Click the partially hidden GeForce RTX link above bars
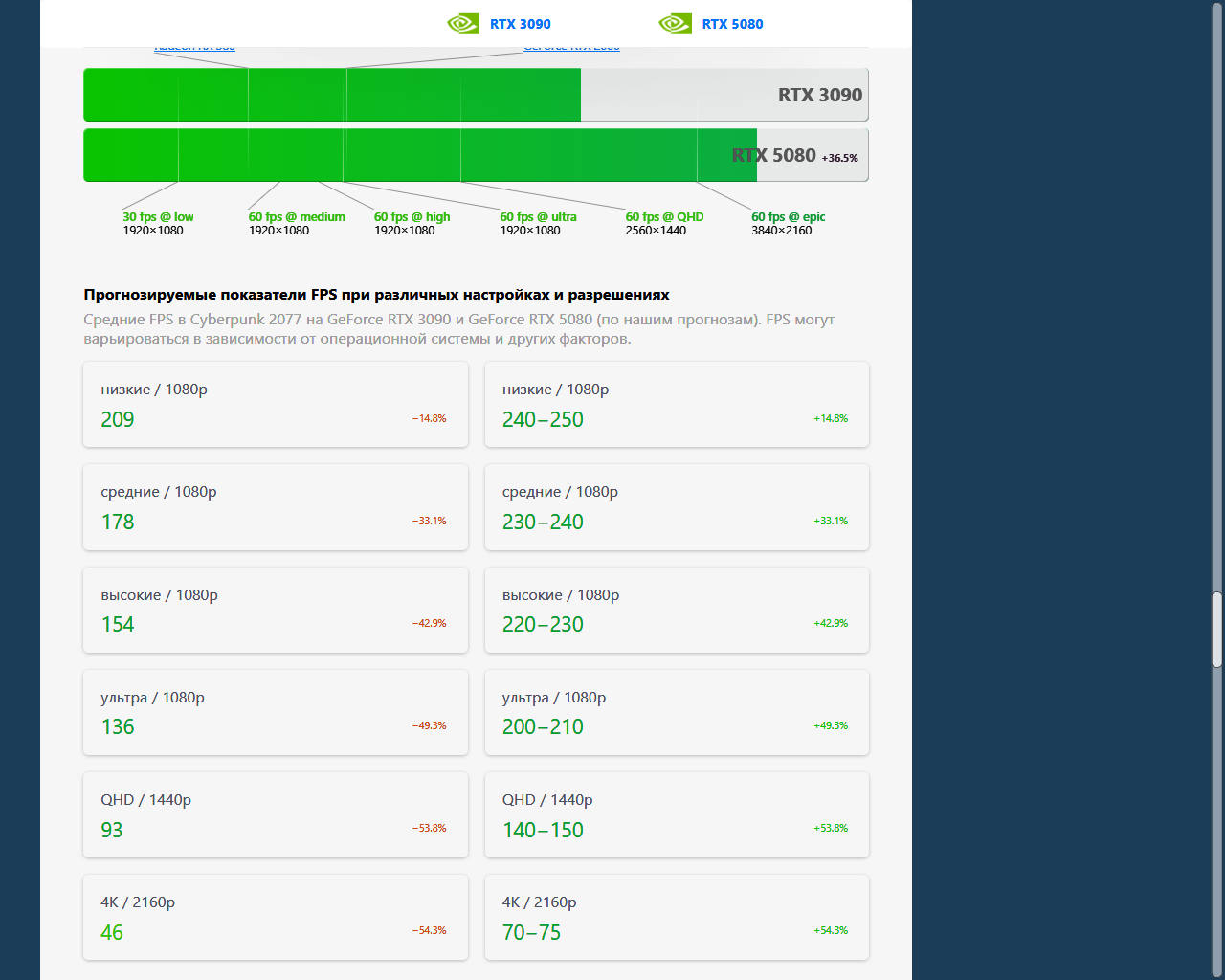This screenshot has width=1225, height=980. (x=571, y=47)
